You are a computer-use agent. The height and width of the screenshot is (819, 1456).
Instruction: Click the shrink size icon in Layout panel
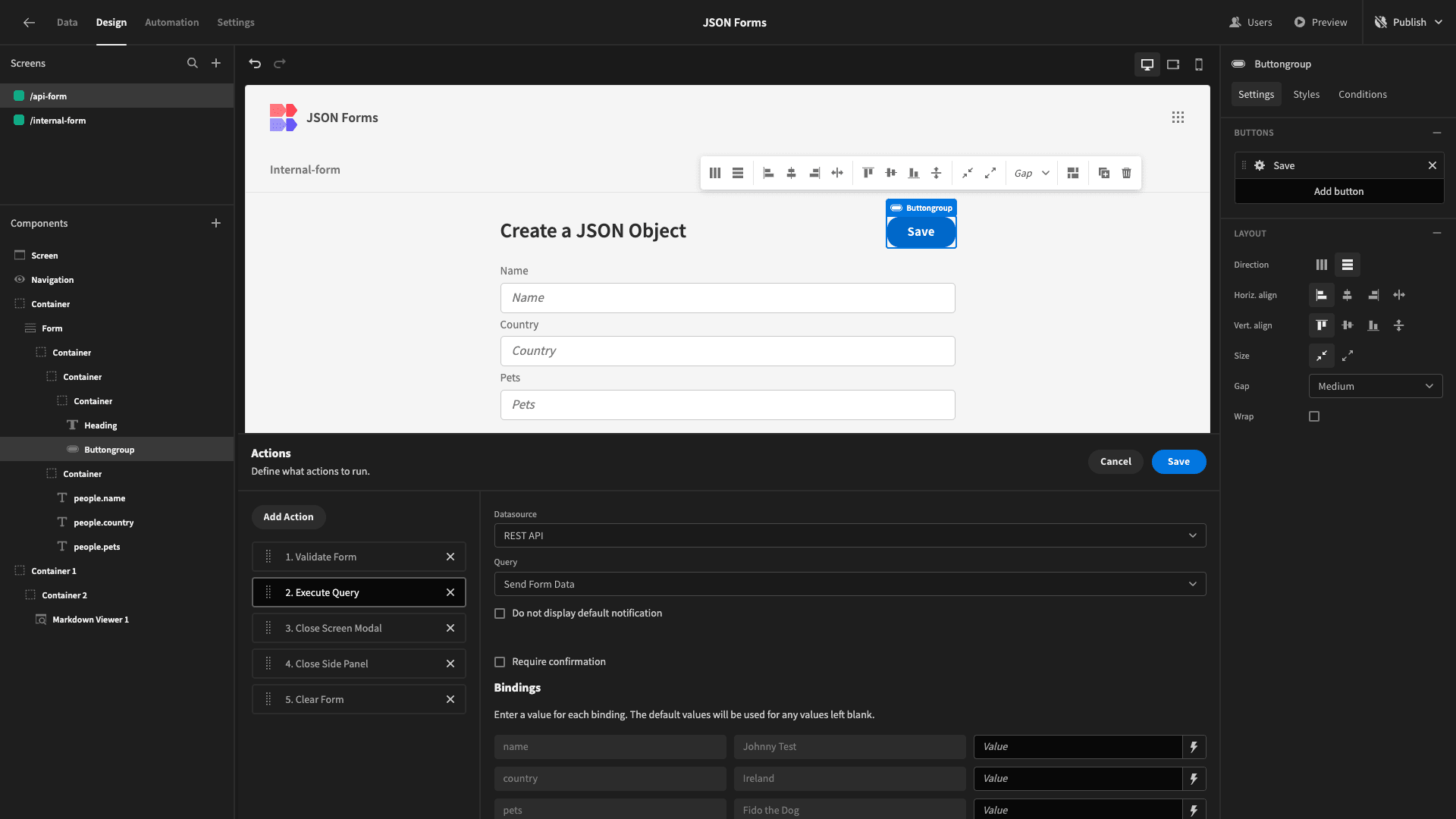(1322, 356)
